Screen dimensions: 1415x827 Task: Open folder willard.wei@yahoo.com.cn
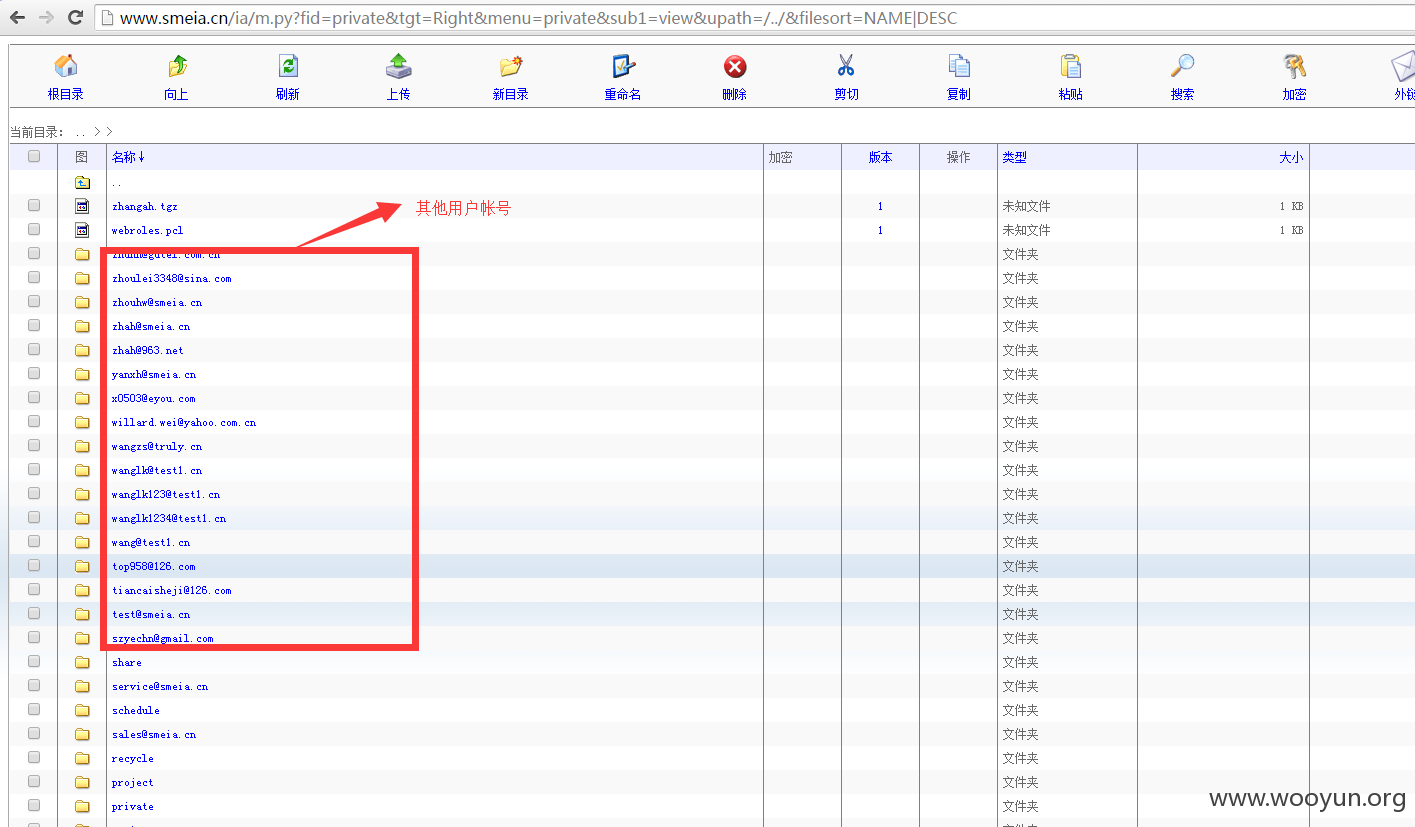tap(184, 422)
